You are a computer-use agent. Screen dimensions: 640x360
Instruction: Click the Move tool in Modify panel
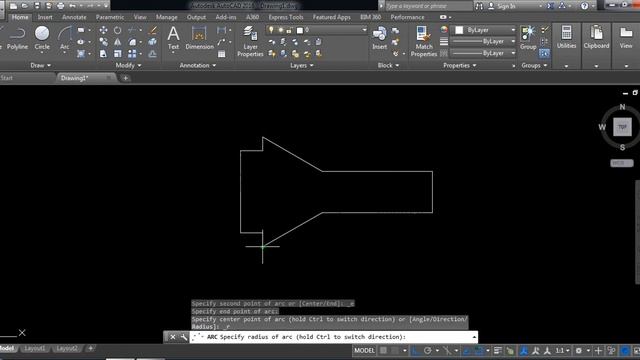[103, 30]
